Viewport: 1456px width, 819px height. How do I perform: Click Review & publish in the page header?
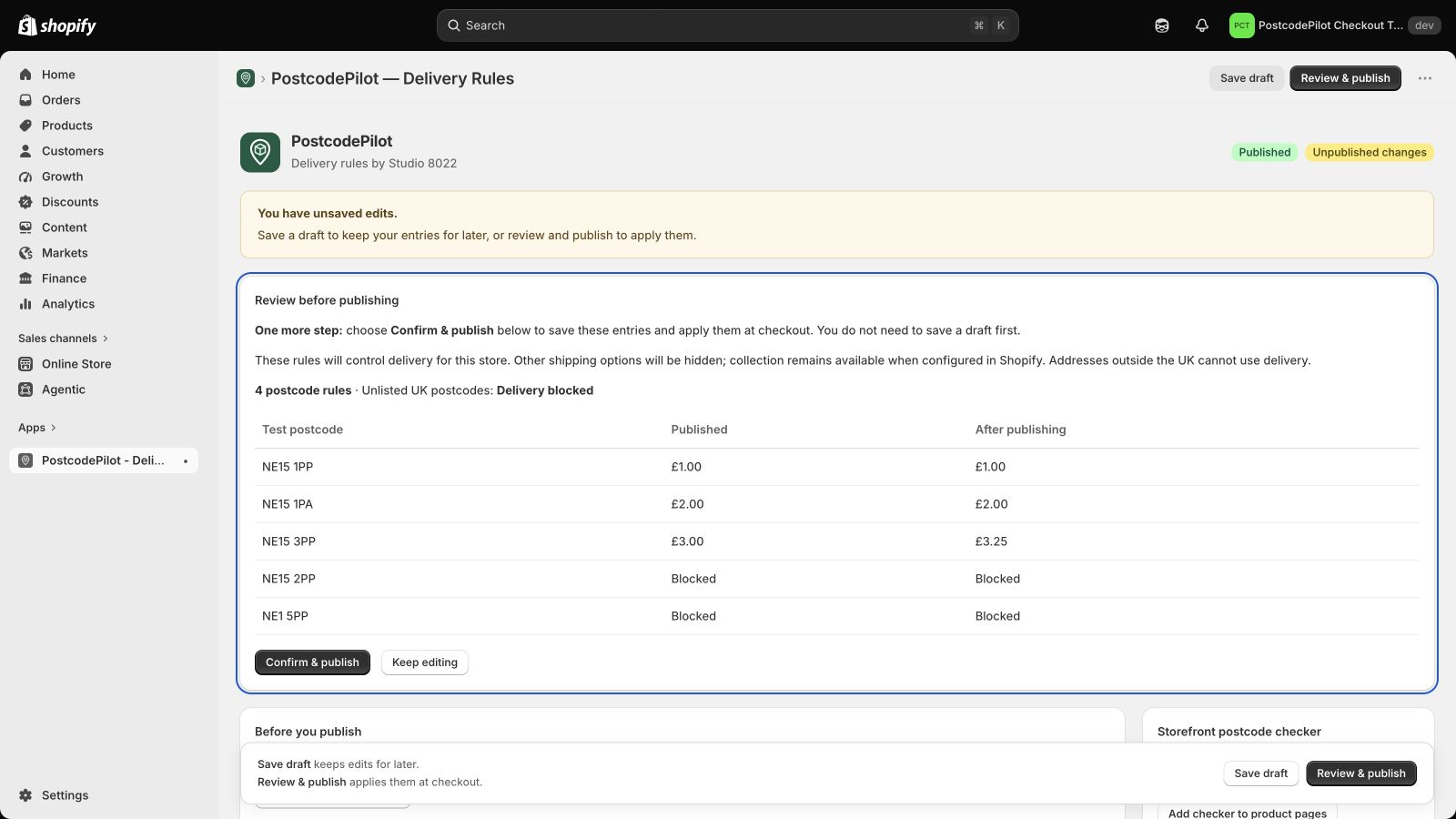[x=1345, y=78]
